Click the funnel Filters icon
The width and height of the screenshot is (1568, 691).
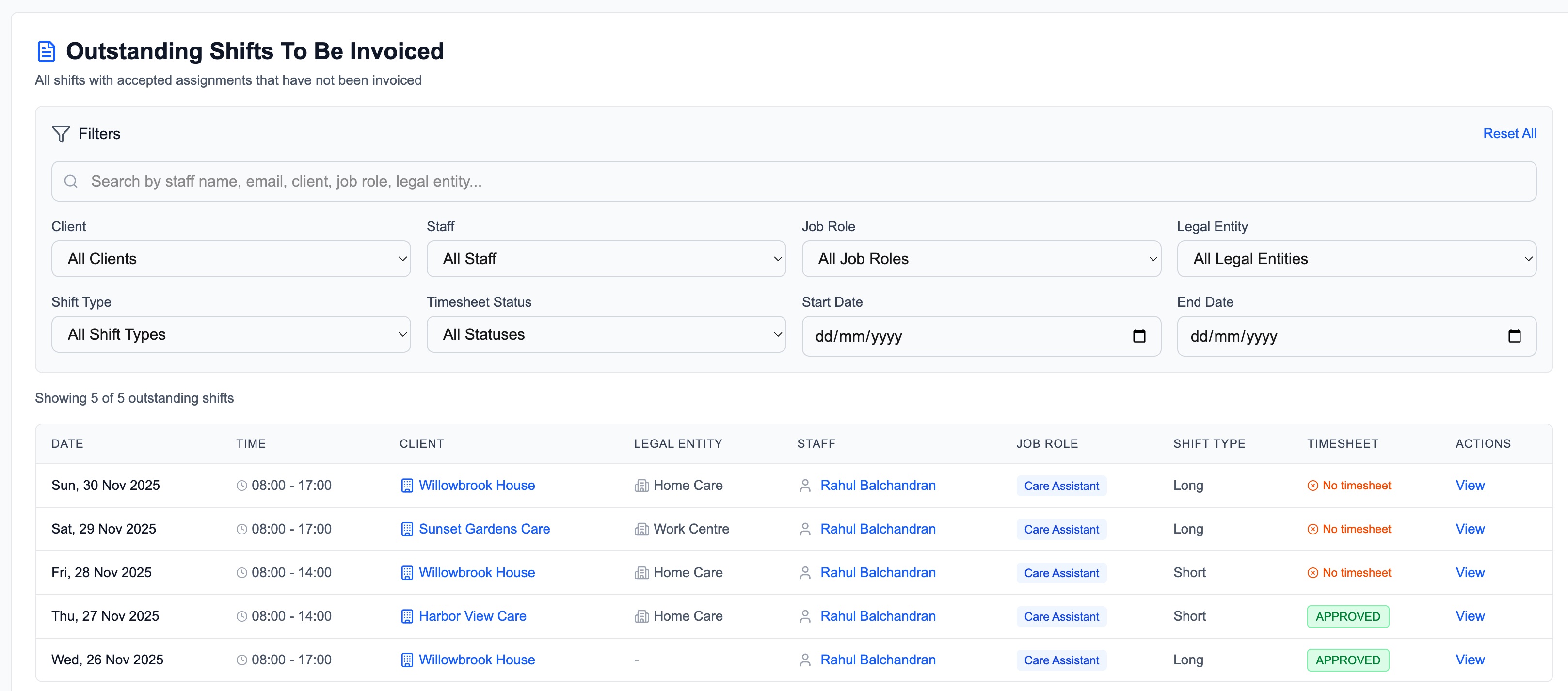61,134
